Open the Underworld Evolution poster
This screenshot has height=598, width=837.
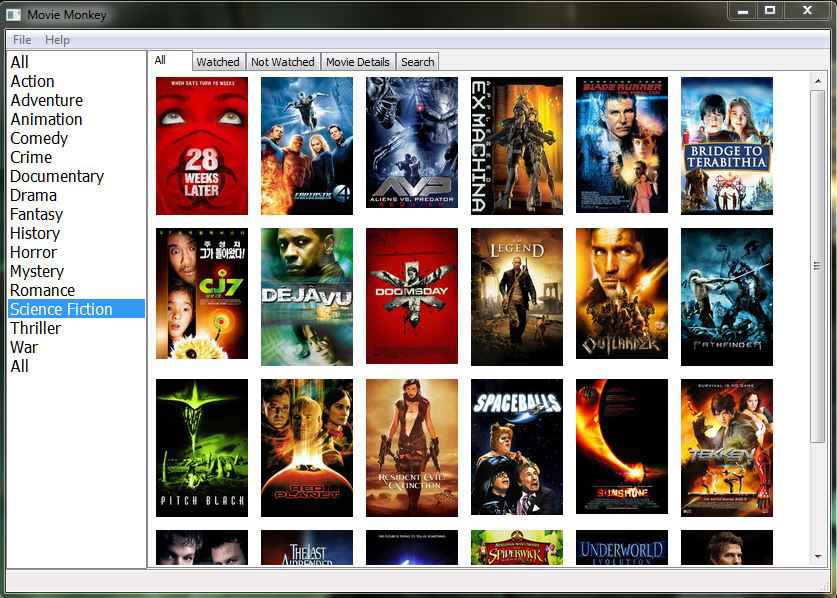(622, 547)
